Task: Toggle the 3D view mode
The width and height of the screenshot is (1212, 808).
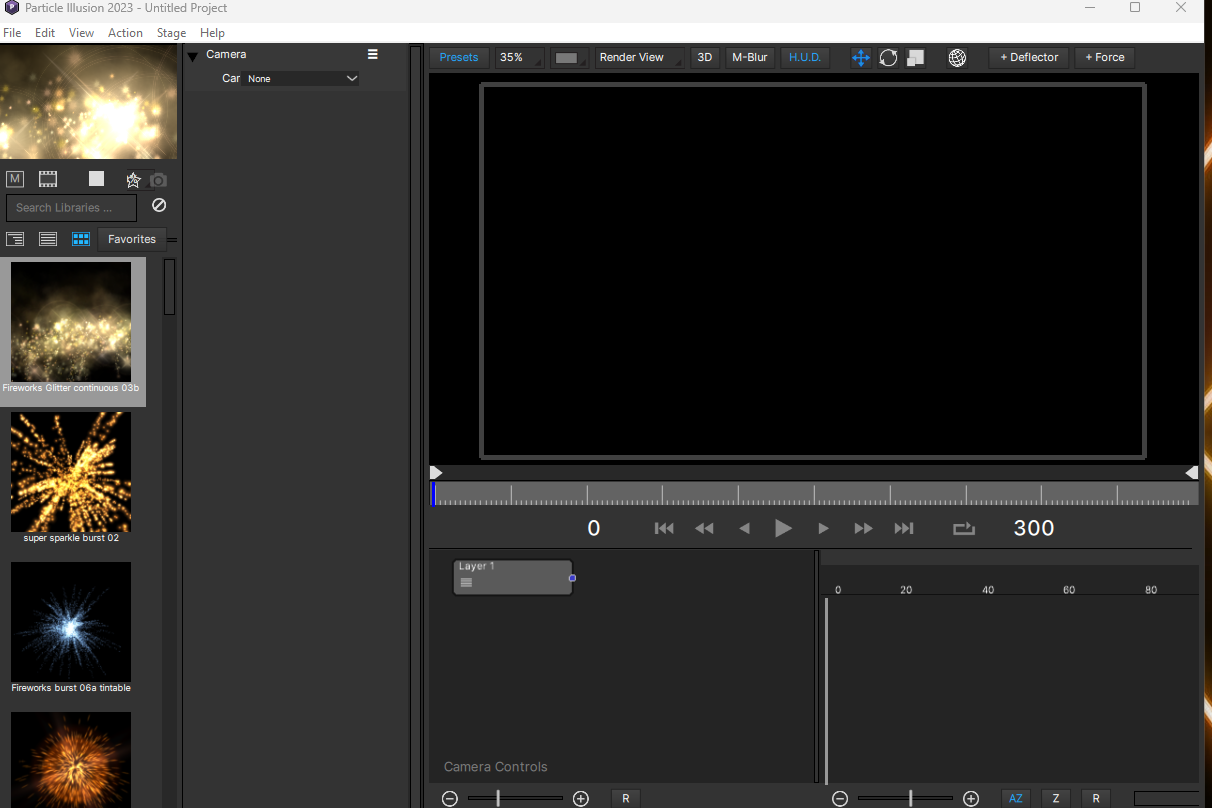Action: (704, 58)
